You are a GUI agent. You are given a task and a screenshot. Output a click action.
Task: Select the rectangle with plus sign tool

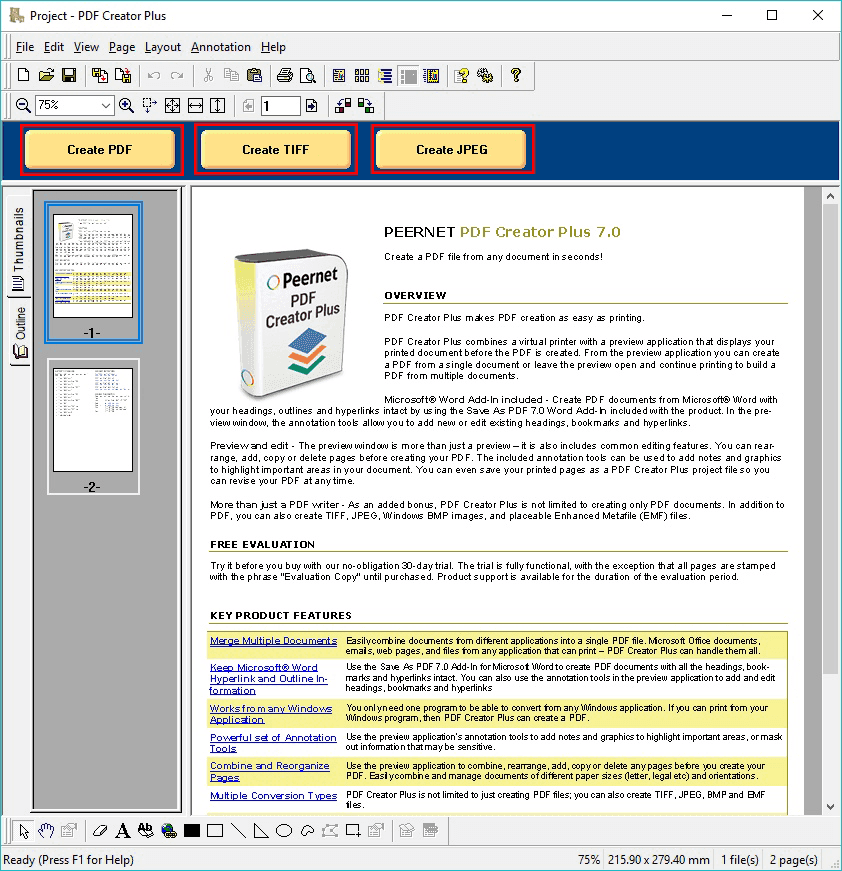point(353,830)
